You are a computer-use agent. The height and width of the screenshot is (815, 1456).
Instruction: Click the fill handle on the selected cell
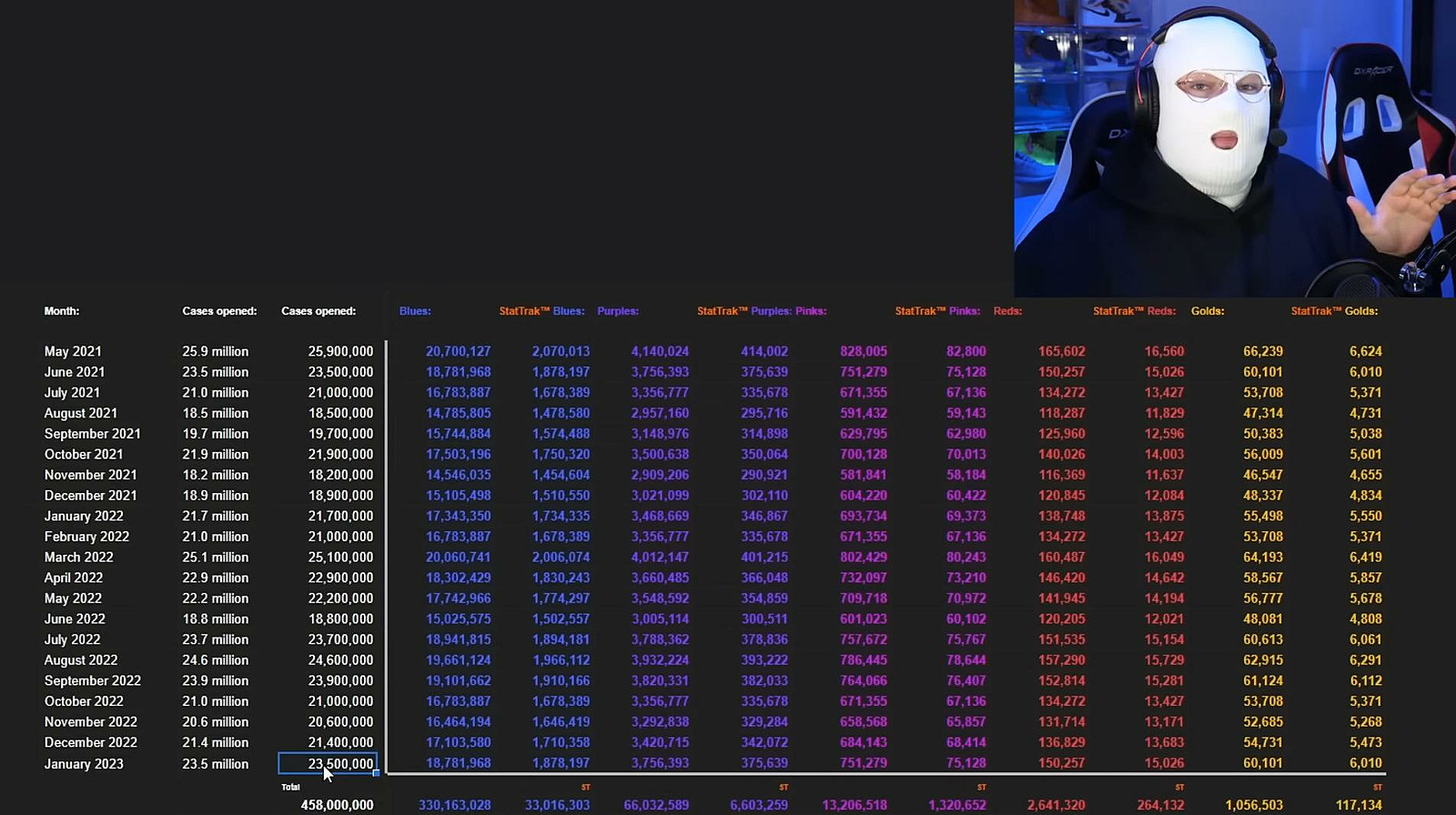coord(376,773)
